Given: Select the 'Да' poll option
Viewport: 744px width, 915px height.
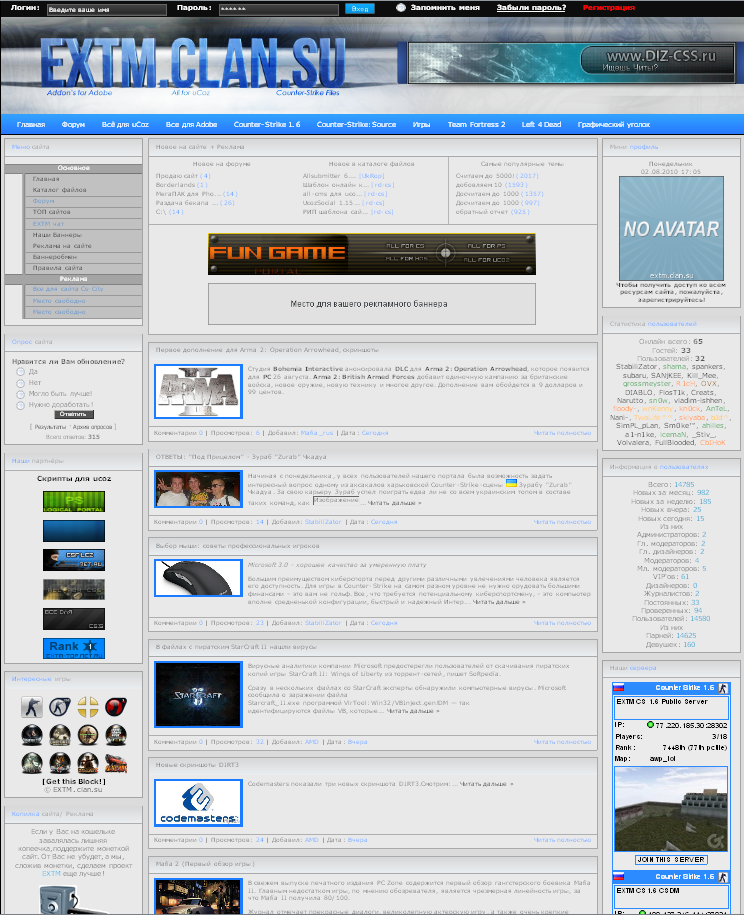Looking at the screenshot, I should pyautogui.click(x=21, y=372).
